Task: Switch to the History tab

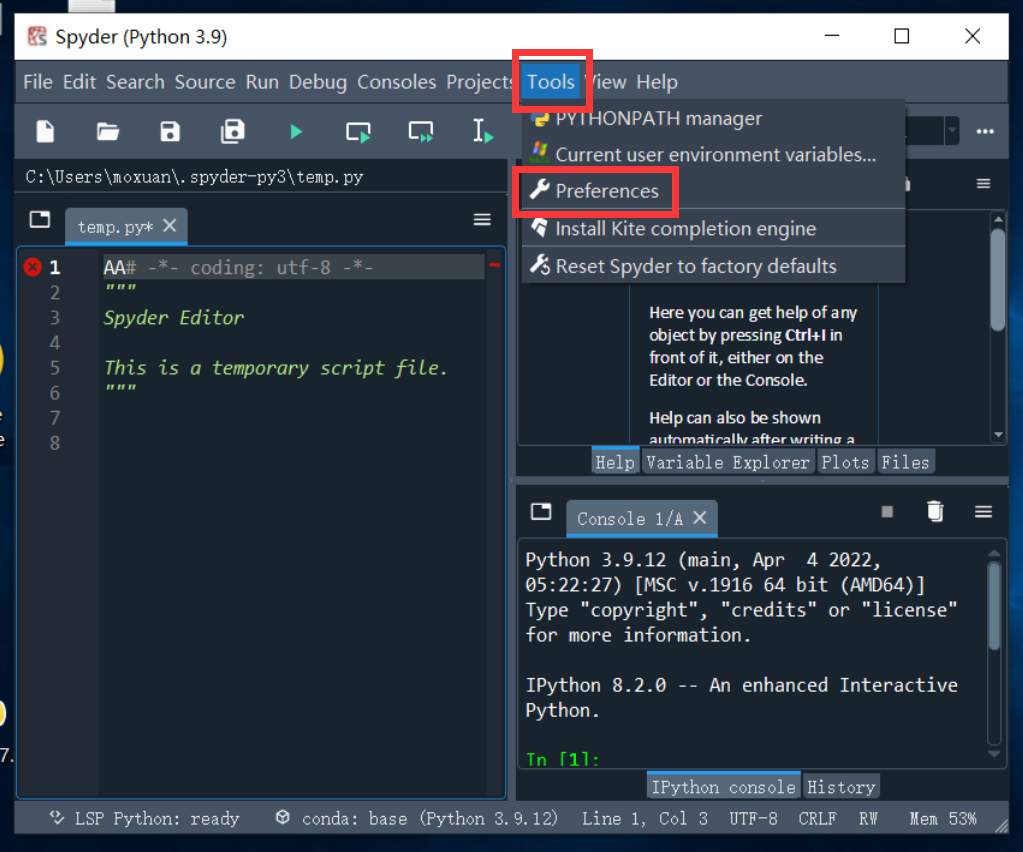Action: pyautogui.click(x=841, y=786)
